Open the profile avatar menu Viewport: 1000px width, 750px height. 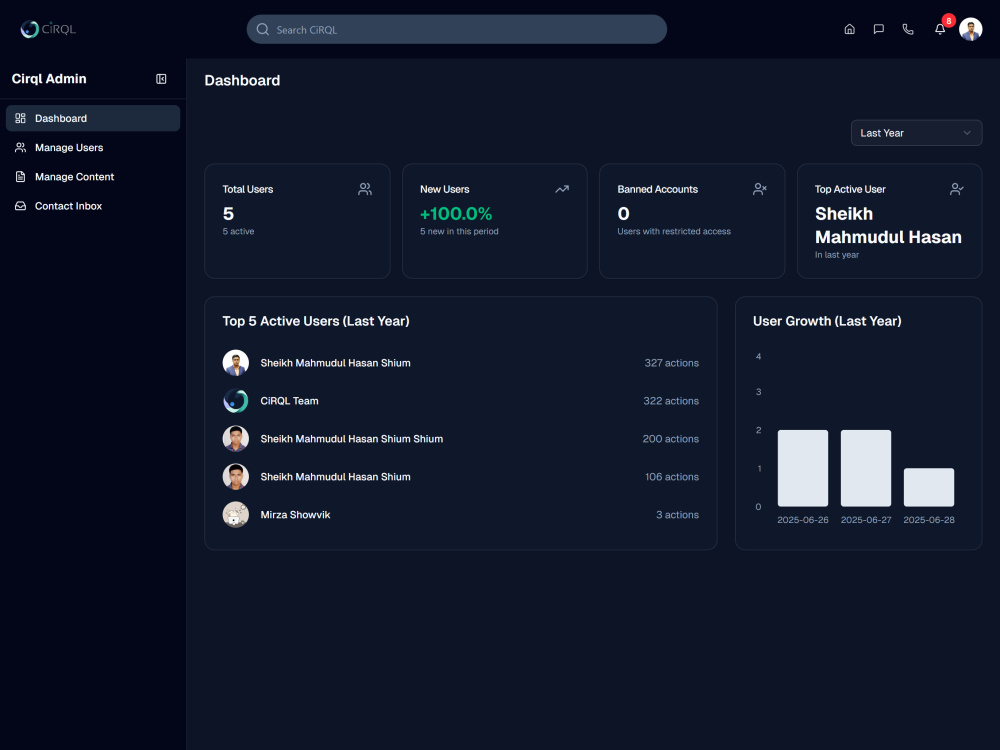971,29
